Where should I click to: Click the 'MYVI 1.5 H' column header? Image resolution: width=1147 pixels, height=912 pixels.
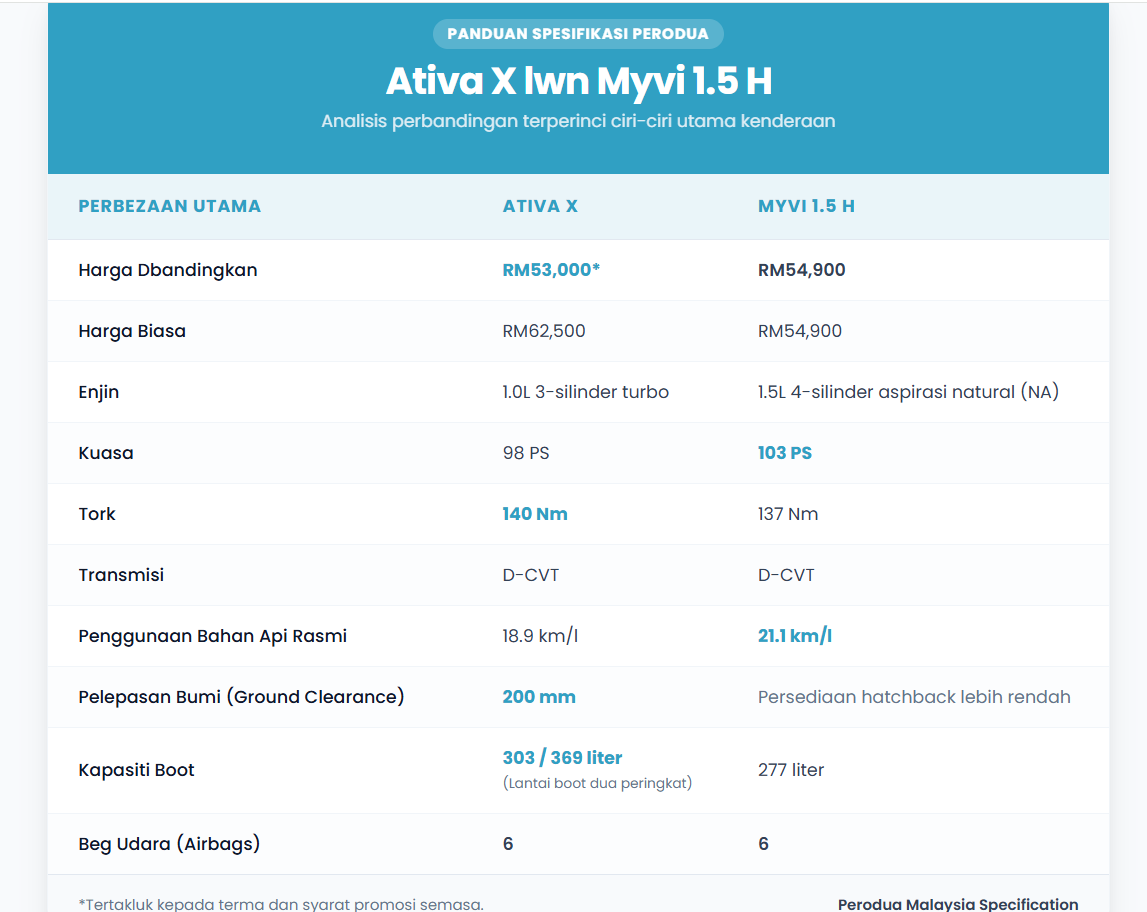tap(806, 206)
